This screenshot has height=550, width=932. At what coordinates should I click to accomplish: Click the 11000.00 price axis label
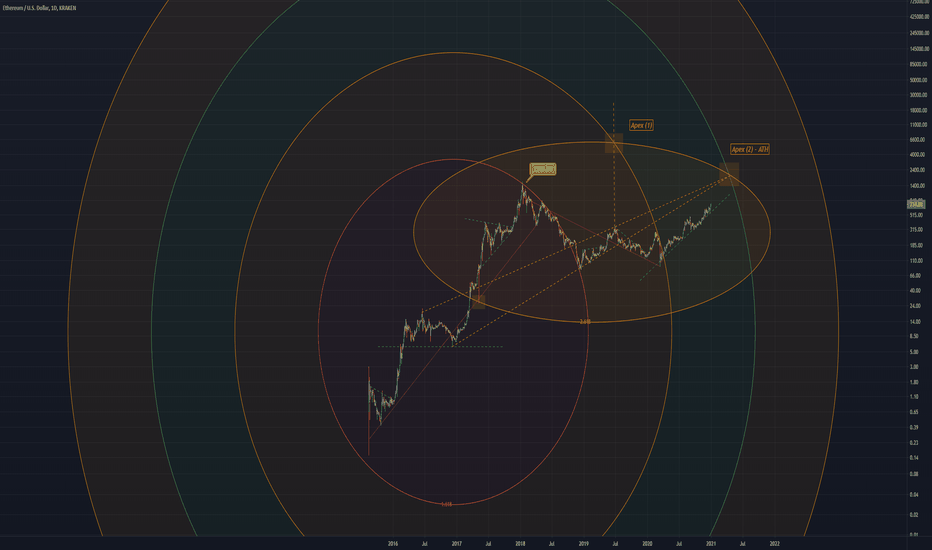click(x=918, y=125)
